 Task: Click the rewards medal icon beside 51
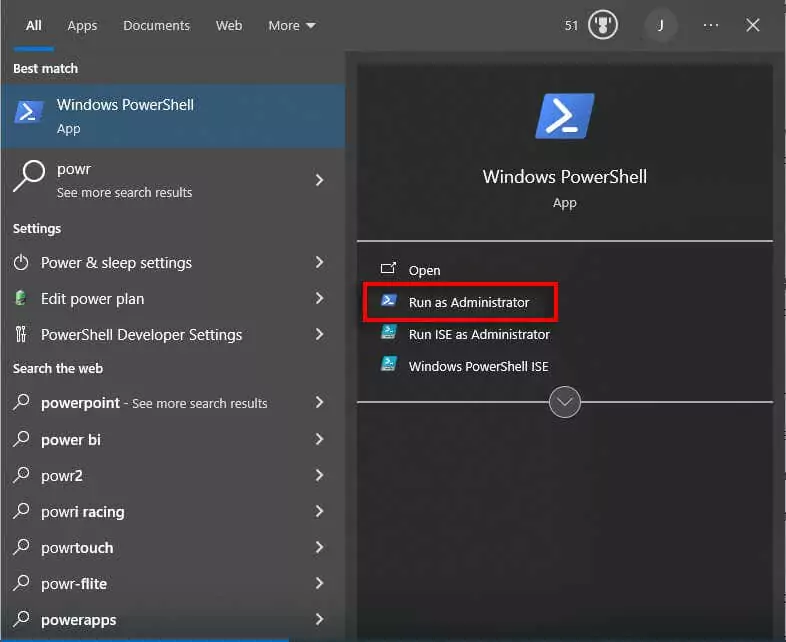pyautogui.click(x=603, y=25)
